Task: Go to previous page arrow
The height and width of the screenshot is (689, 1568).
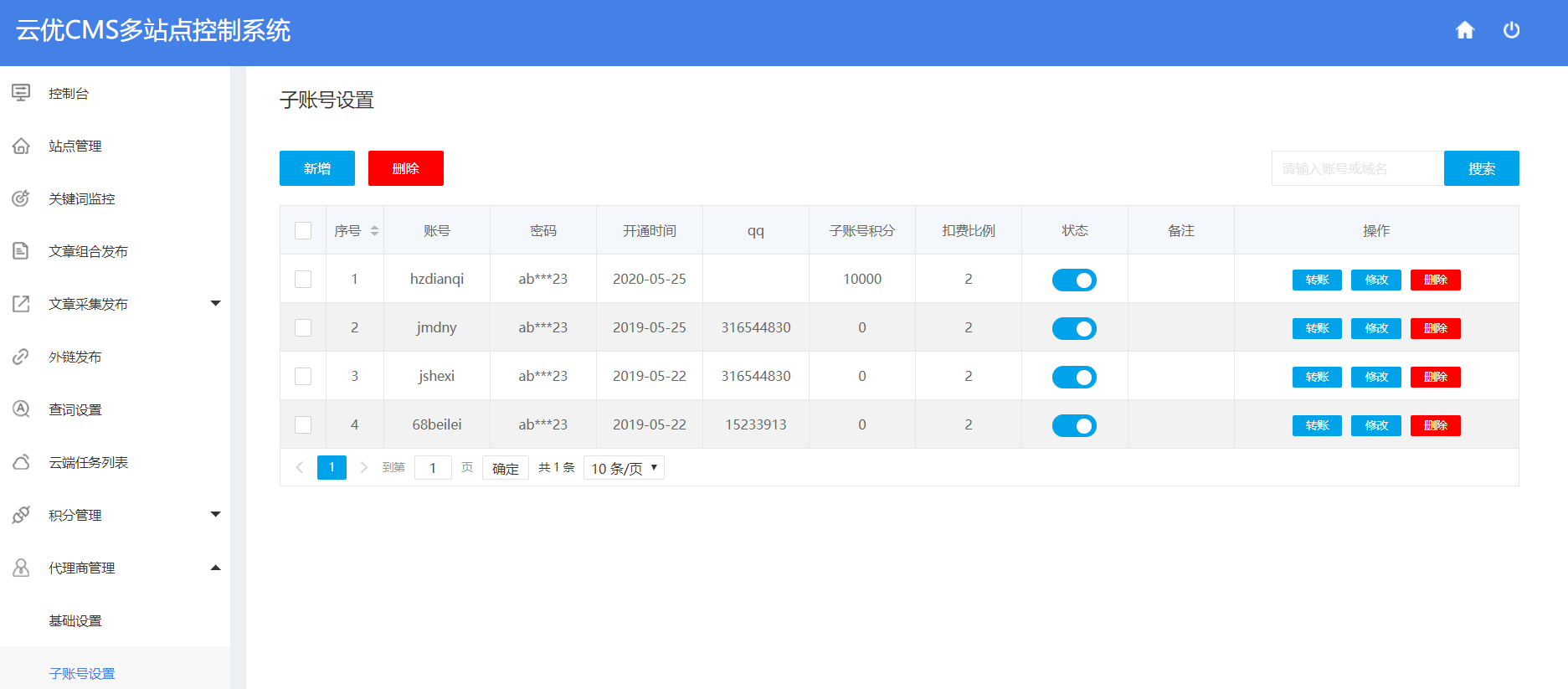Action: tap(300, 467)
